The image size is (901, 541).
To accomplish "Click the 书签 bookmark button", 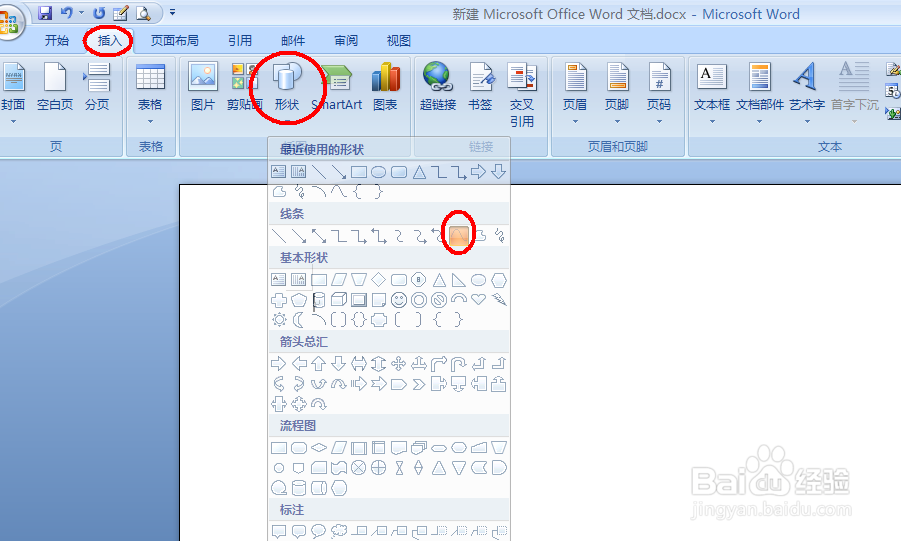I will click(x=480, y=86).
